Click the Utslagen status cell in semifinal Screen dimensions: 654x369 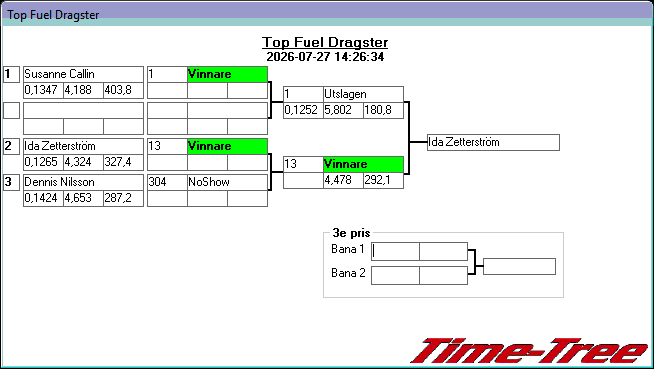(363, 94)
